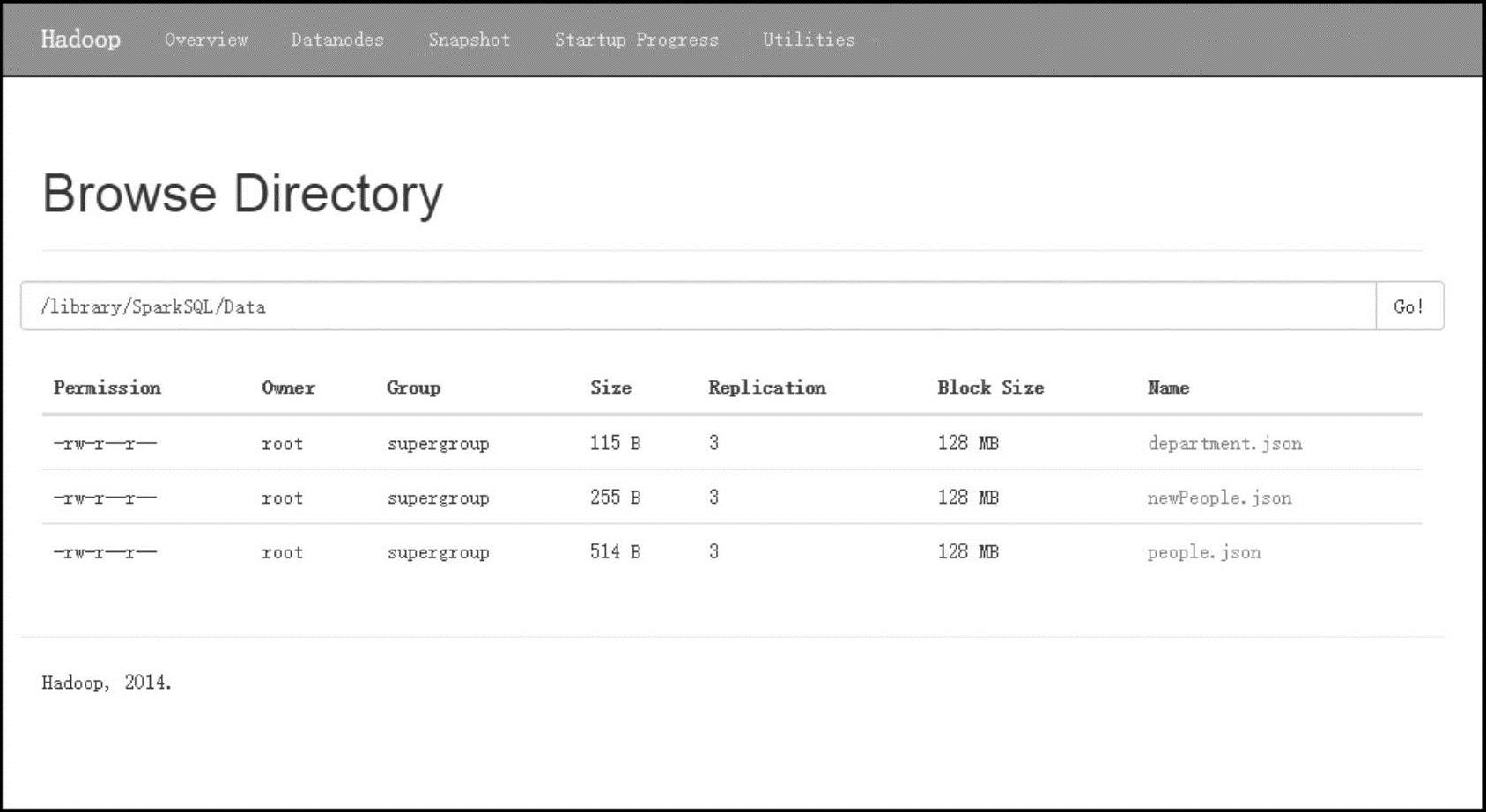View the Startup Progress page
The height and width of the screenshot is (812, 1486).
tap(636, 40)
